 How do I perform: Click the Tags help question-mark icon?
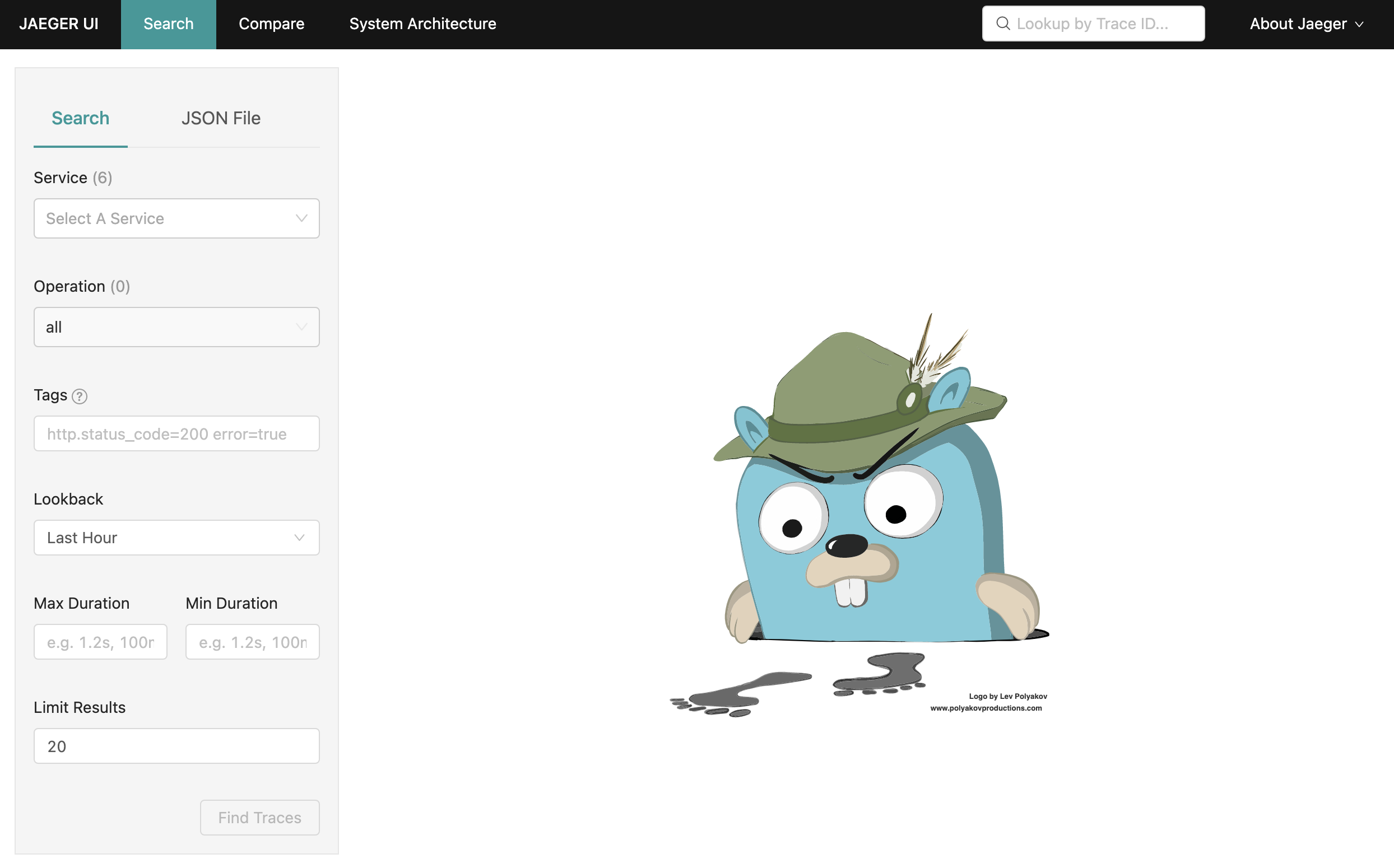80,396
